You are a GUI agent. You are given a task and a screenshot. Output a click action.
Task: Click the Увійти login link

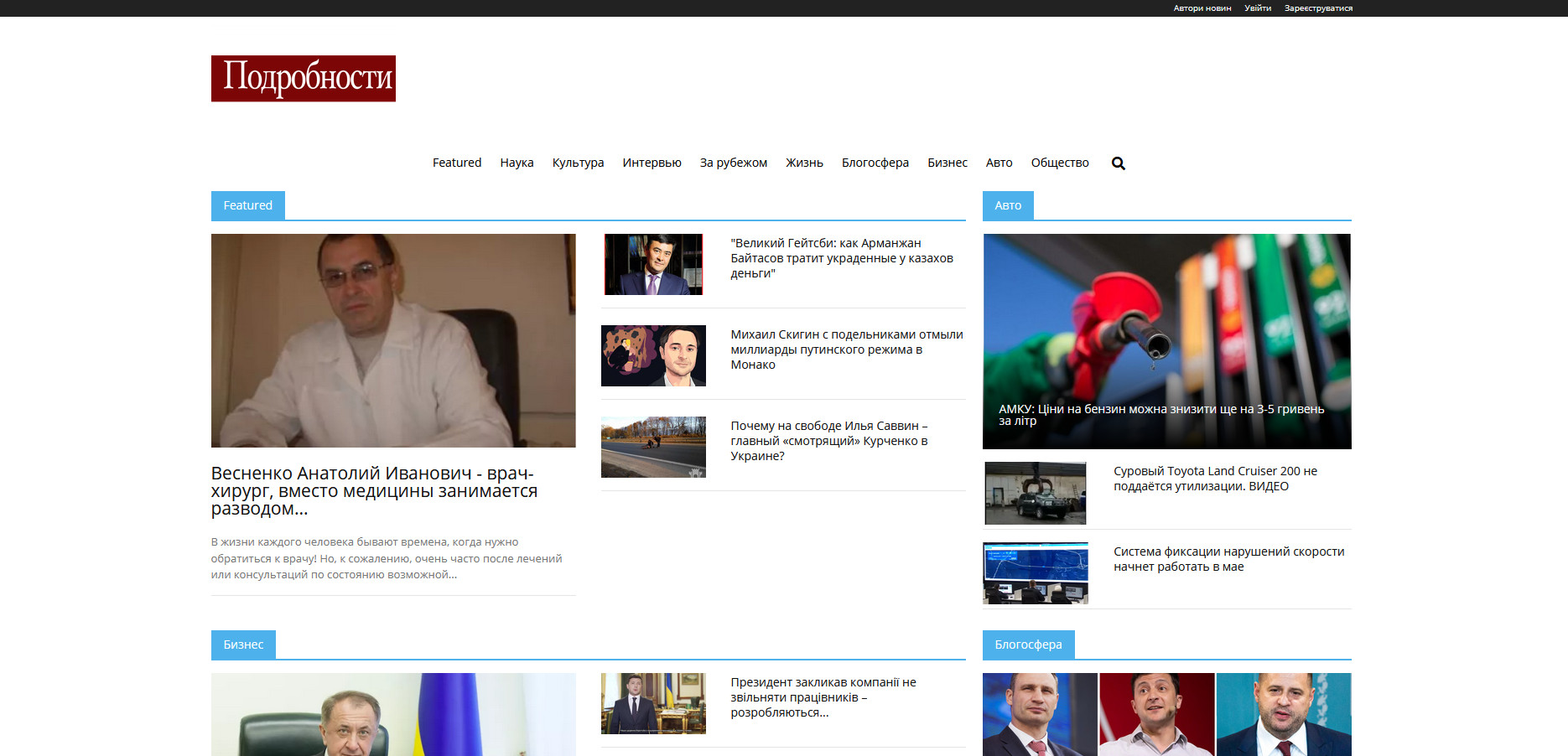click(1257, 8)
